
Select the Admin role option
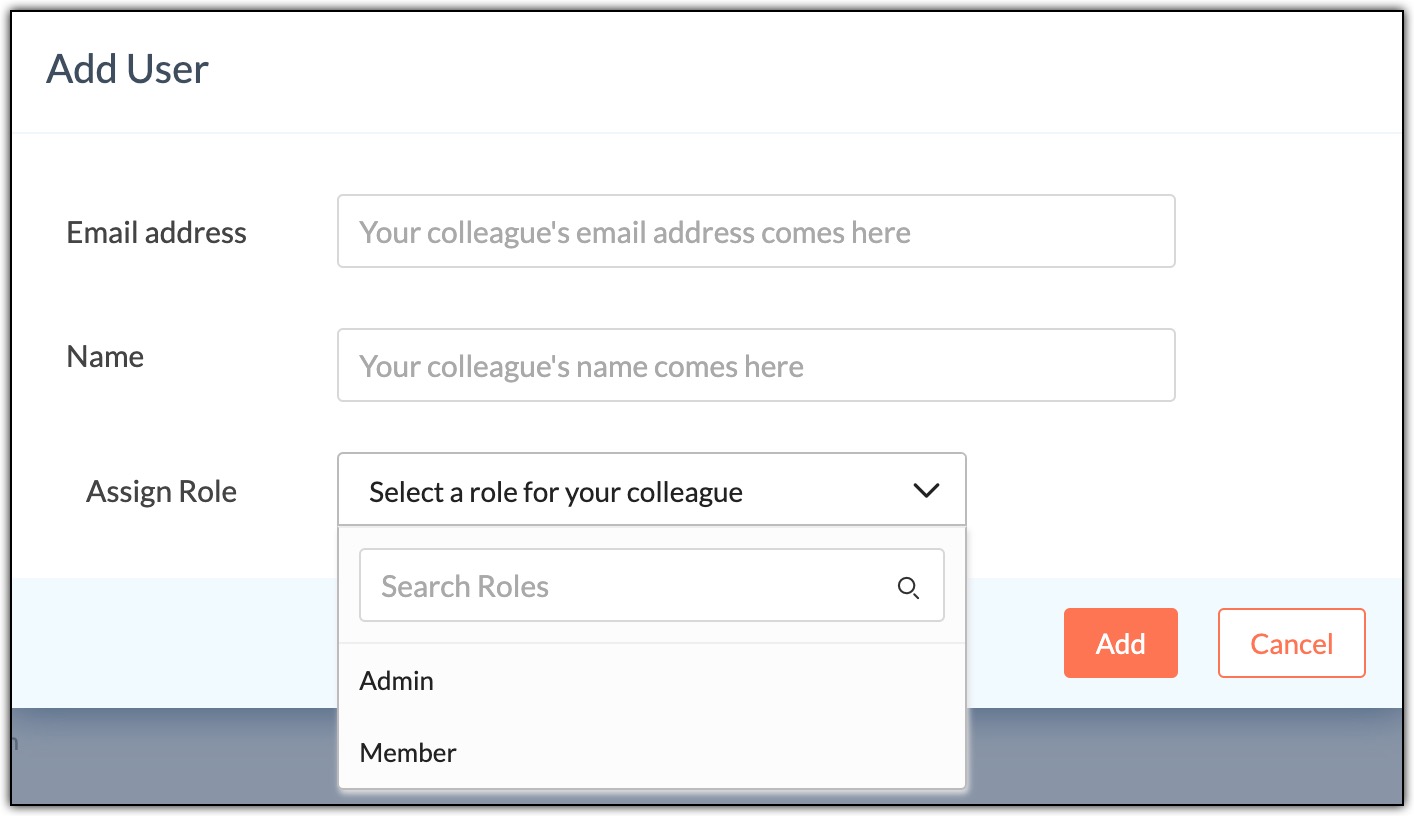397,681
